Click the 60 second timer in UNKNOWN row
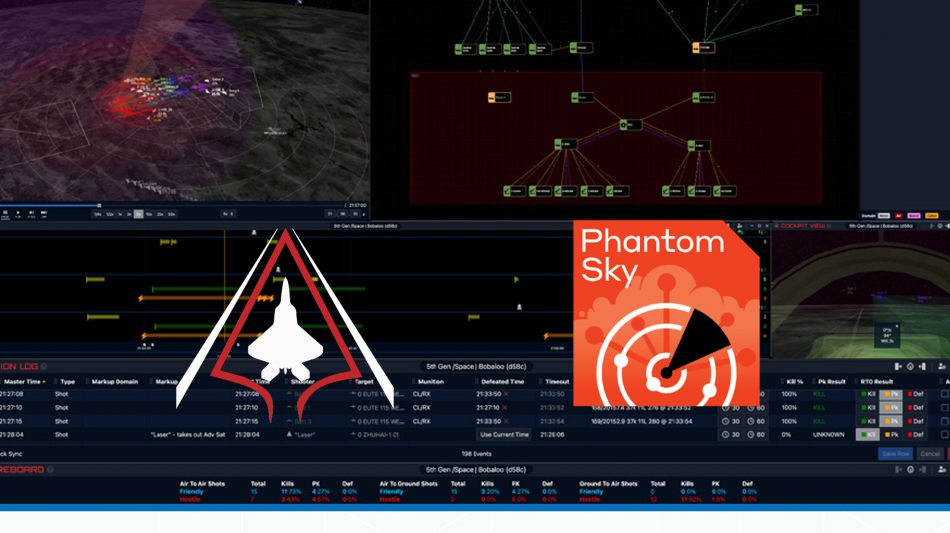Viewport: 950px width, 533px height. (x=755, y=434)
